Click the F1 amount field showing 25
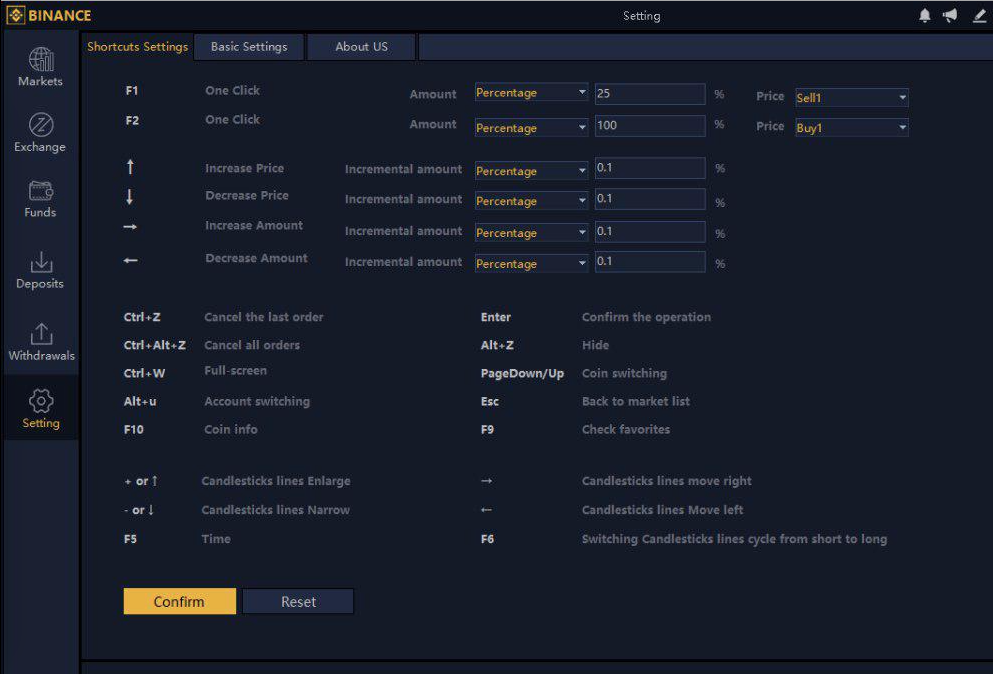The image size is (993, 674). 650,94
